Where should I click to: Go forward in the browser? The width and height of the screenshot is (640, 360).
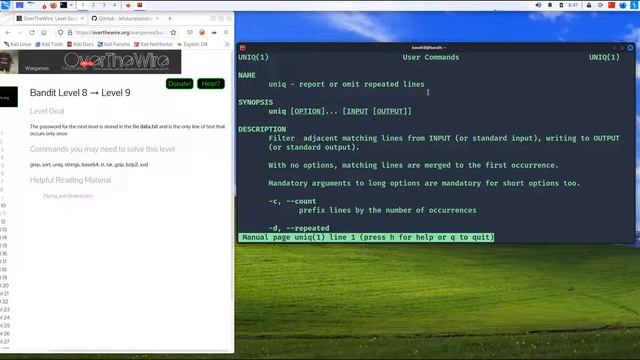point(20,32)
